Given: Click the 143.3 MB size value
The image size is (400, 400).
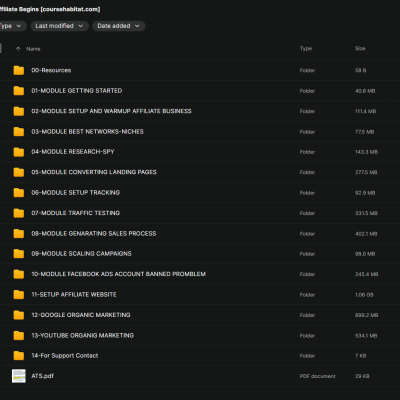Looking at the screenshot, I should [x=366, y=152].
